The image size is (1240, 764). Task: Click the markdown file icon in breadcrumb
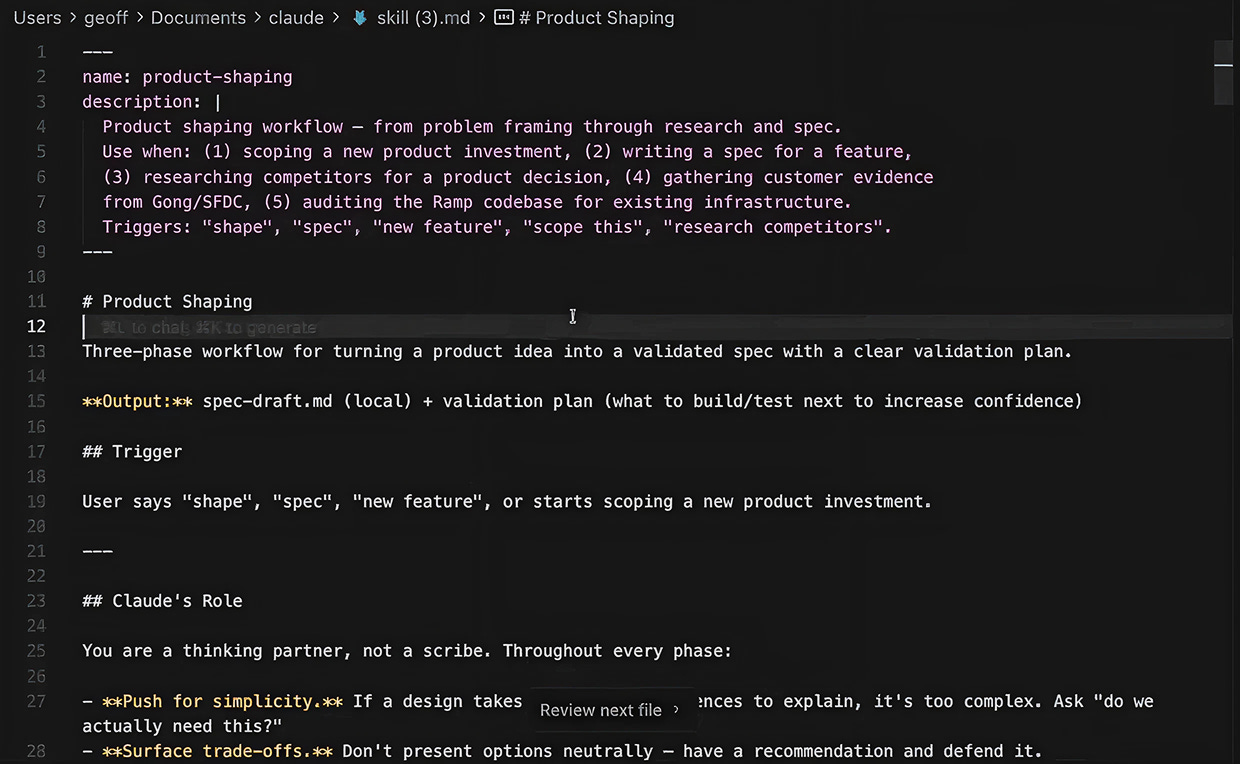tap(360, 18)
